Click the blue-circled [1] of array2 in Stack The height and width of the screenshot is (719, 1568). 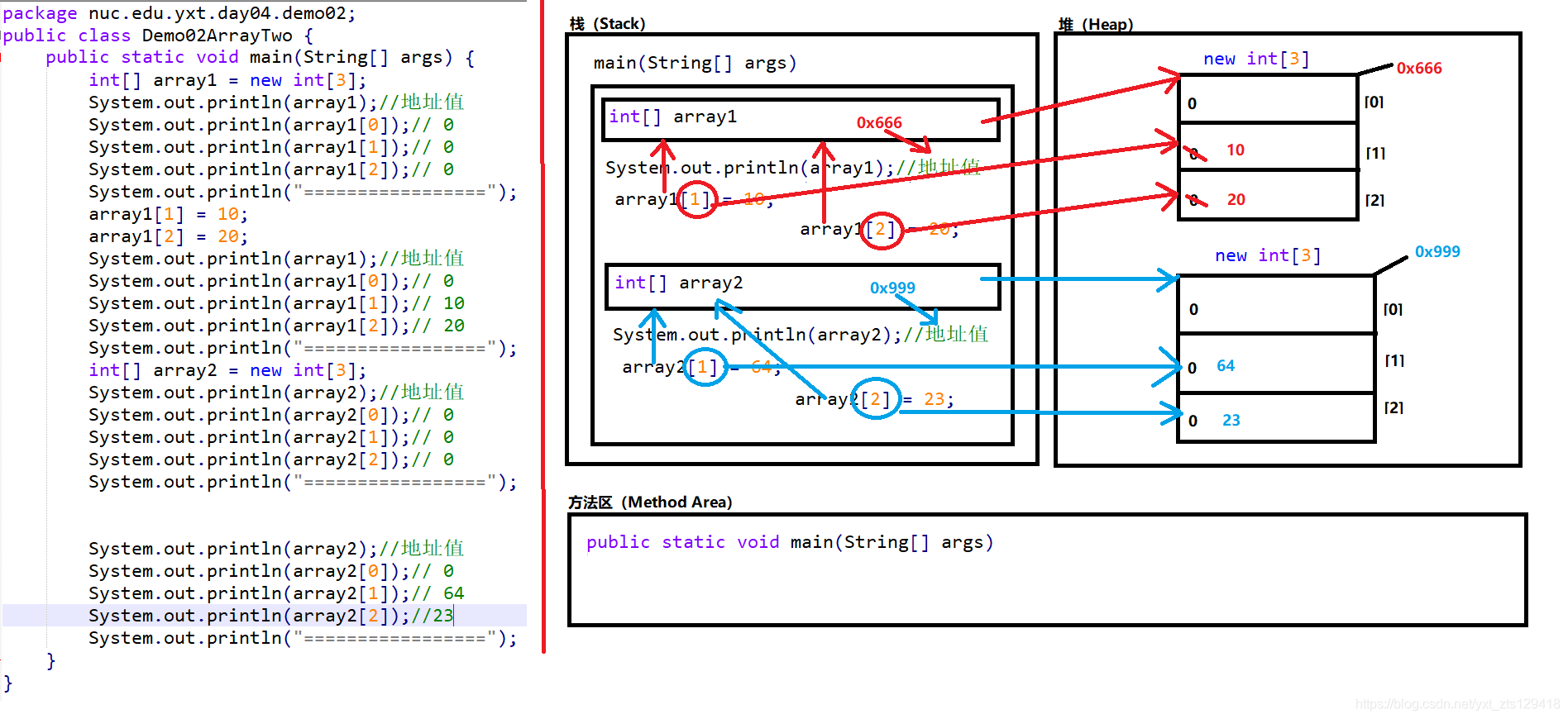[705, 366]
